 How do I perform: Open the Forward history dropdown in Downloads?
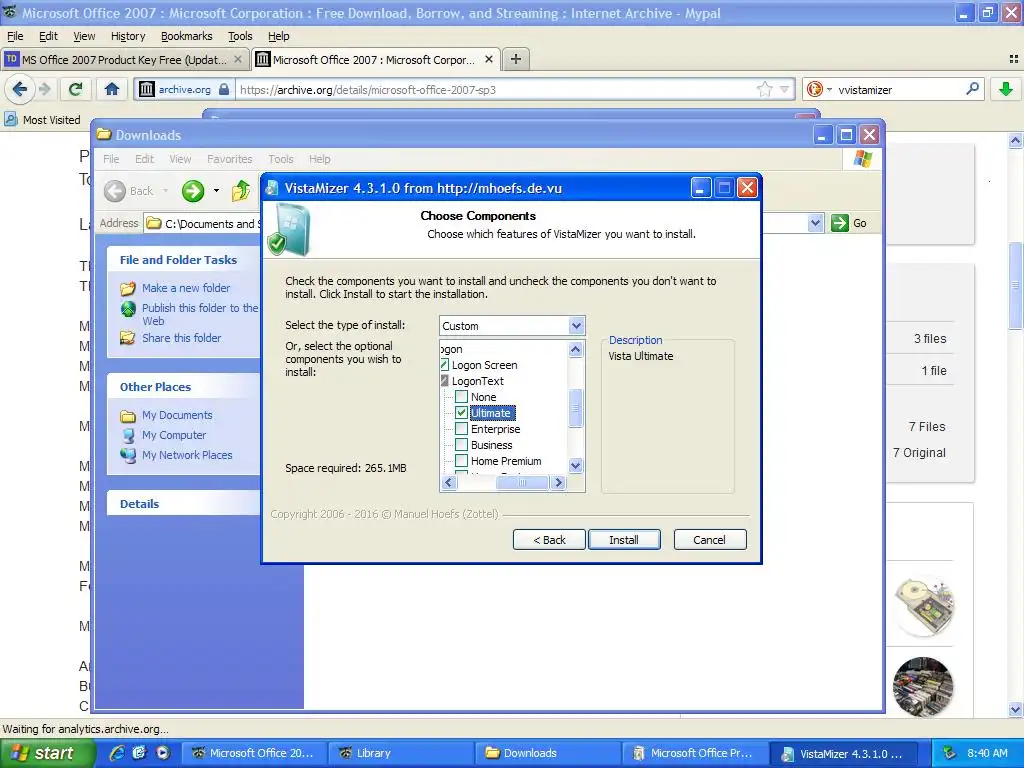point(216,191)
